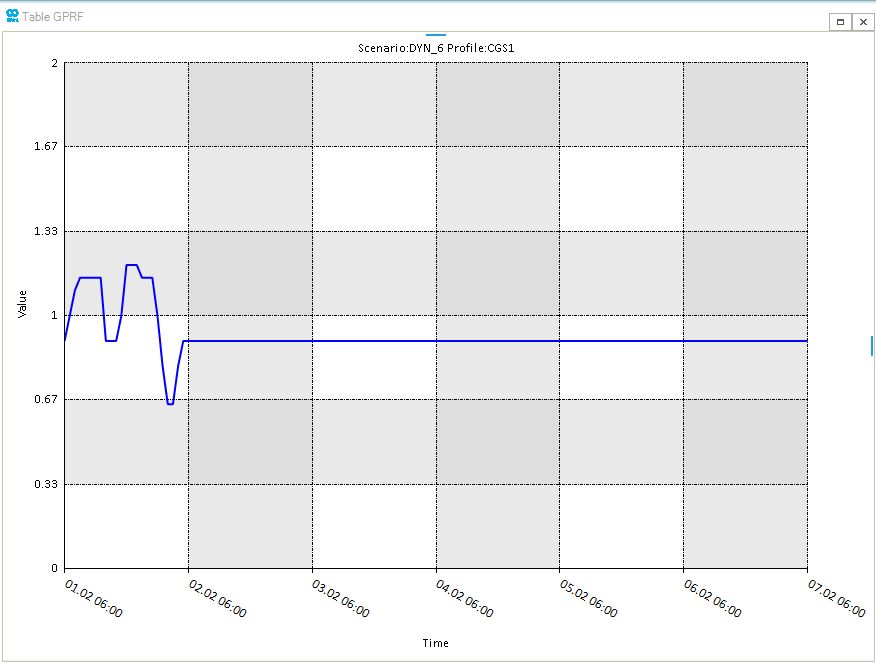Click the Value axis label

coord(22,304)
